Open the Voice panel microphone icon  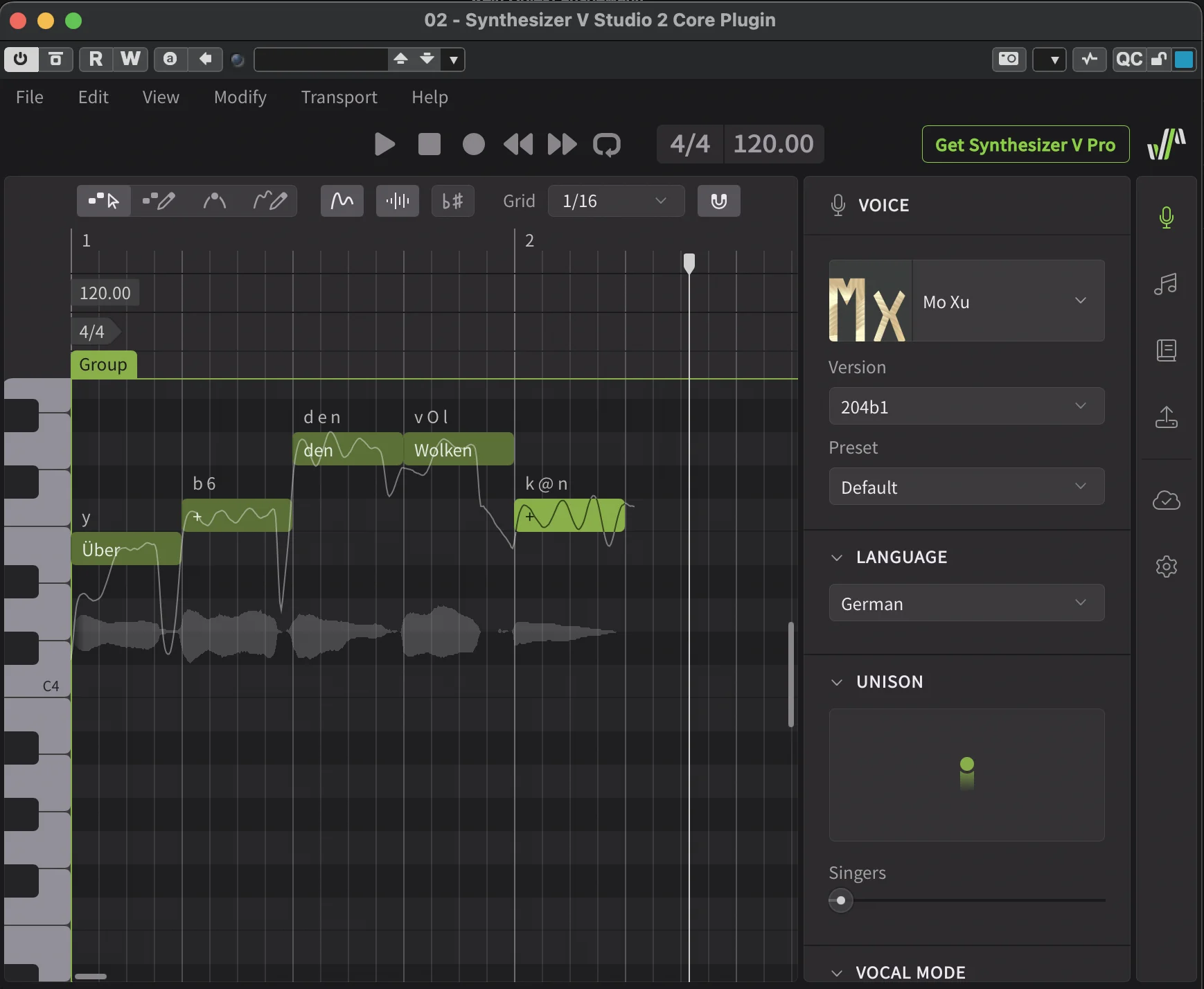(1167, 217)
